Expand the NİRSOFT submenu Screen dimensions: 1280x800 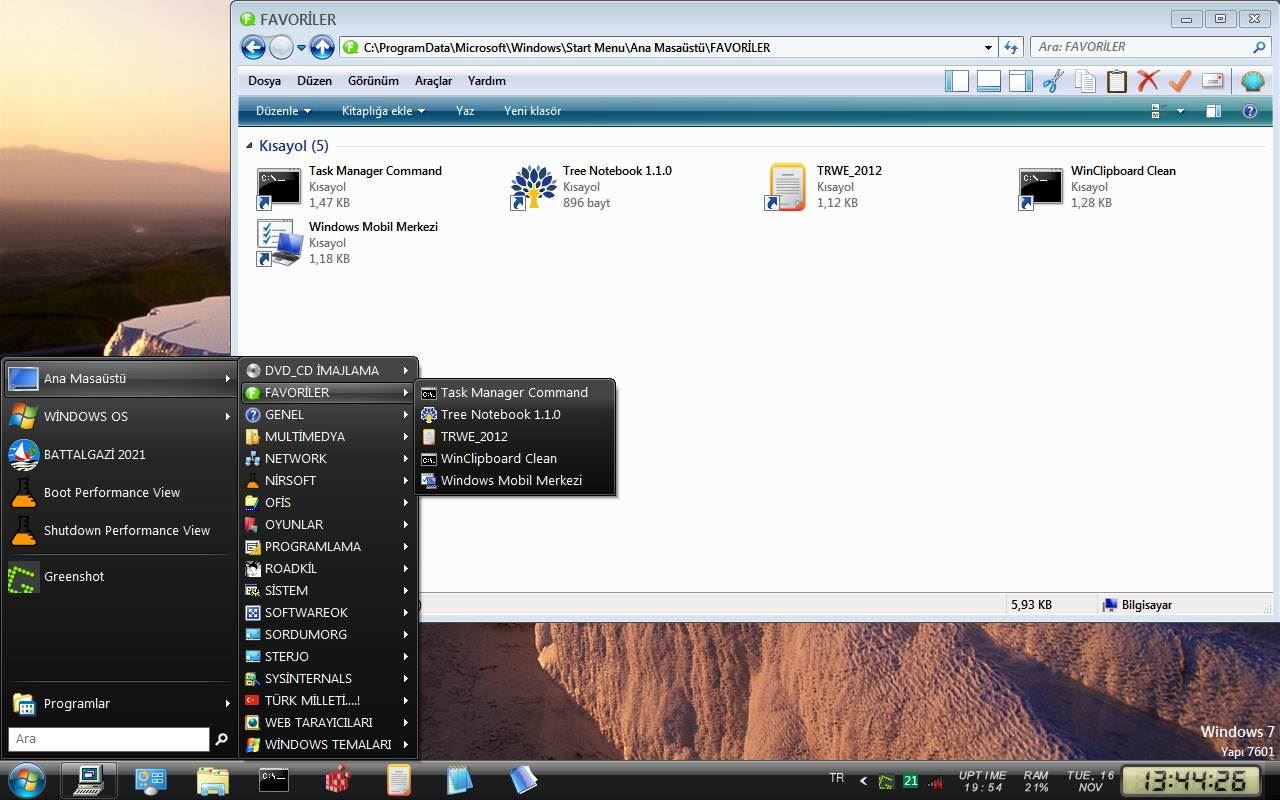[x=328, y=481]
